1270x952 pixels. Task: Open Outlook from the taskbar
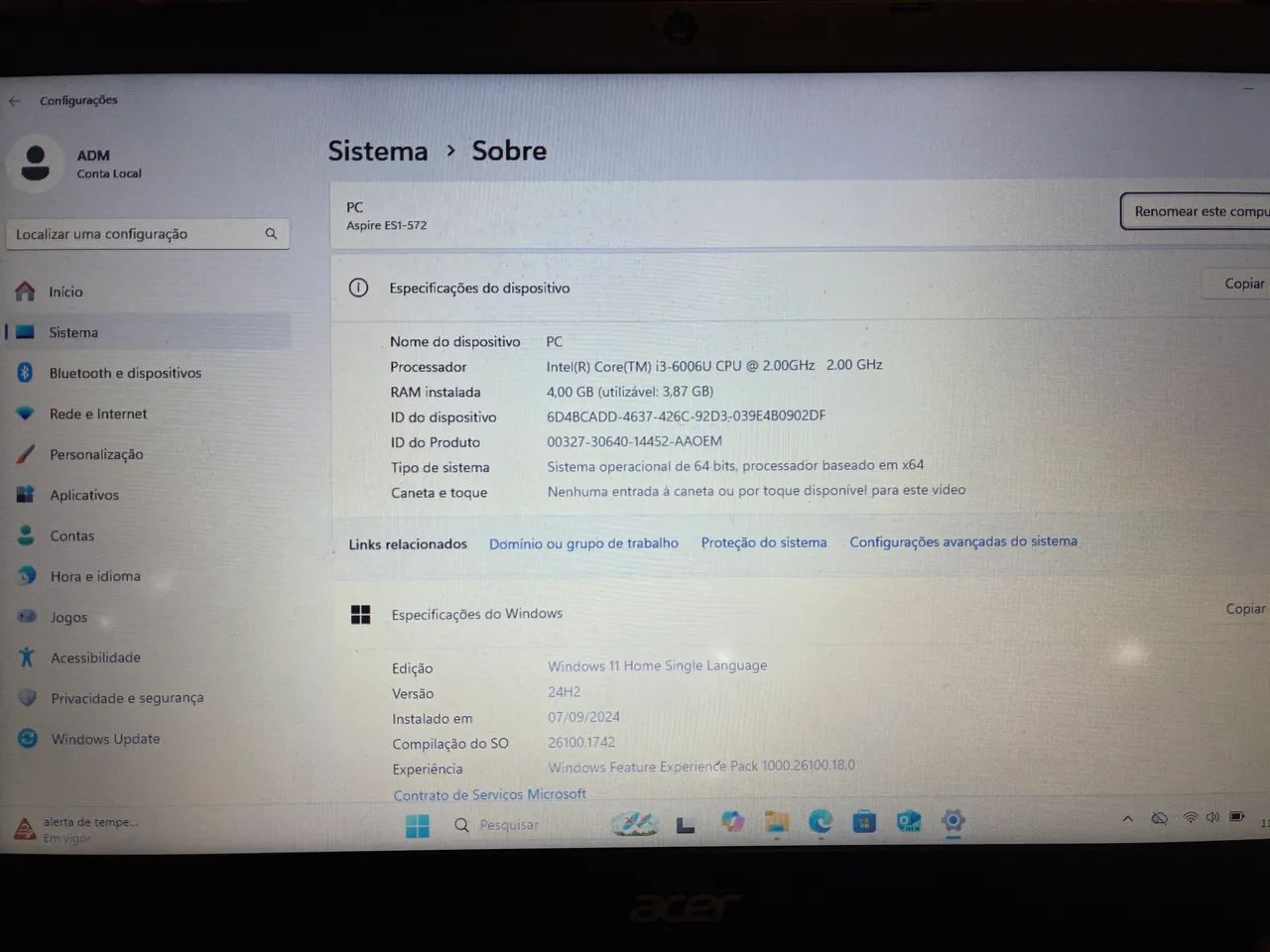click(x=909, y=821)
